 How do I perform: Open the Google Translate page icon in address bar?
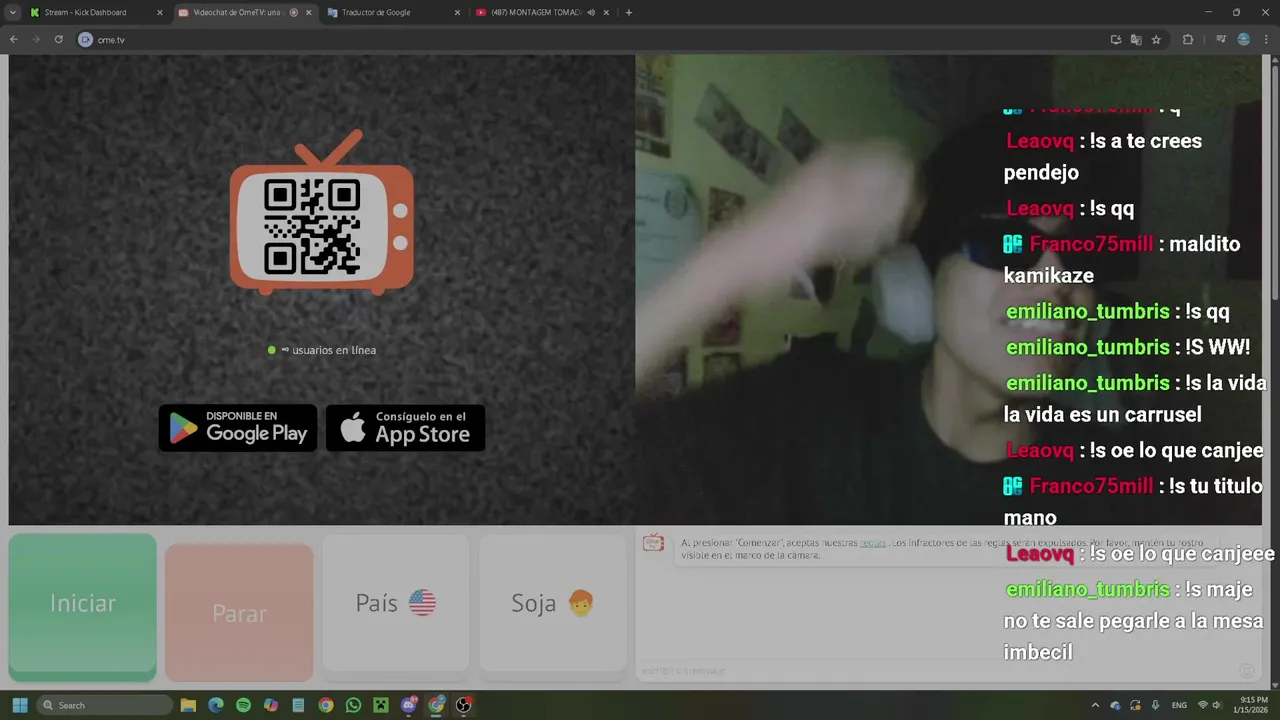(1136, 39)
